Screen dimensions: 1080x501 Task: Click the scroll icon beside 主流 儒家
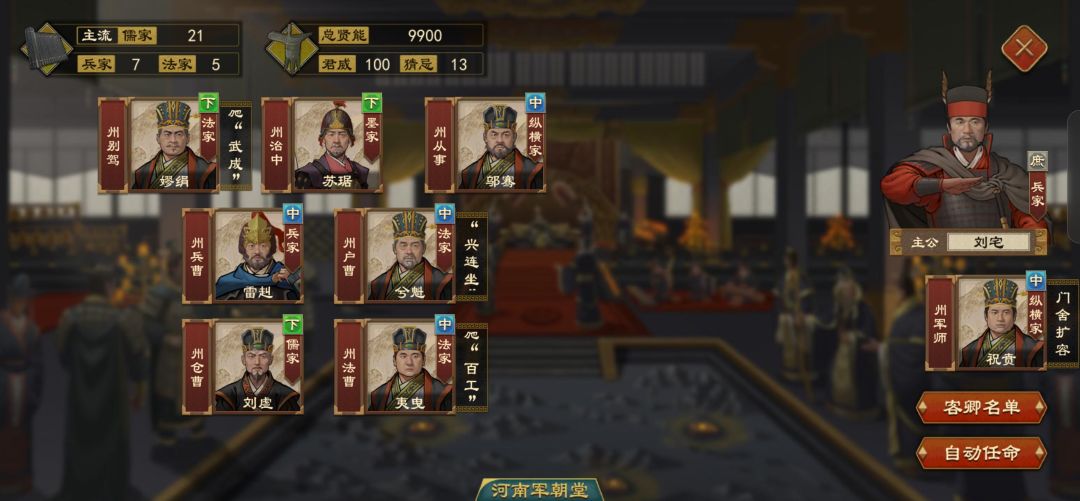coord(47,49)
